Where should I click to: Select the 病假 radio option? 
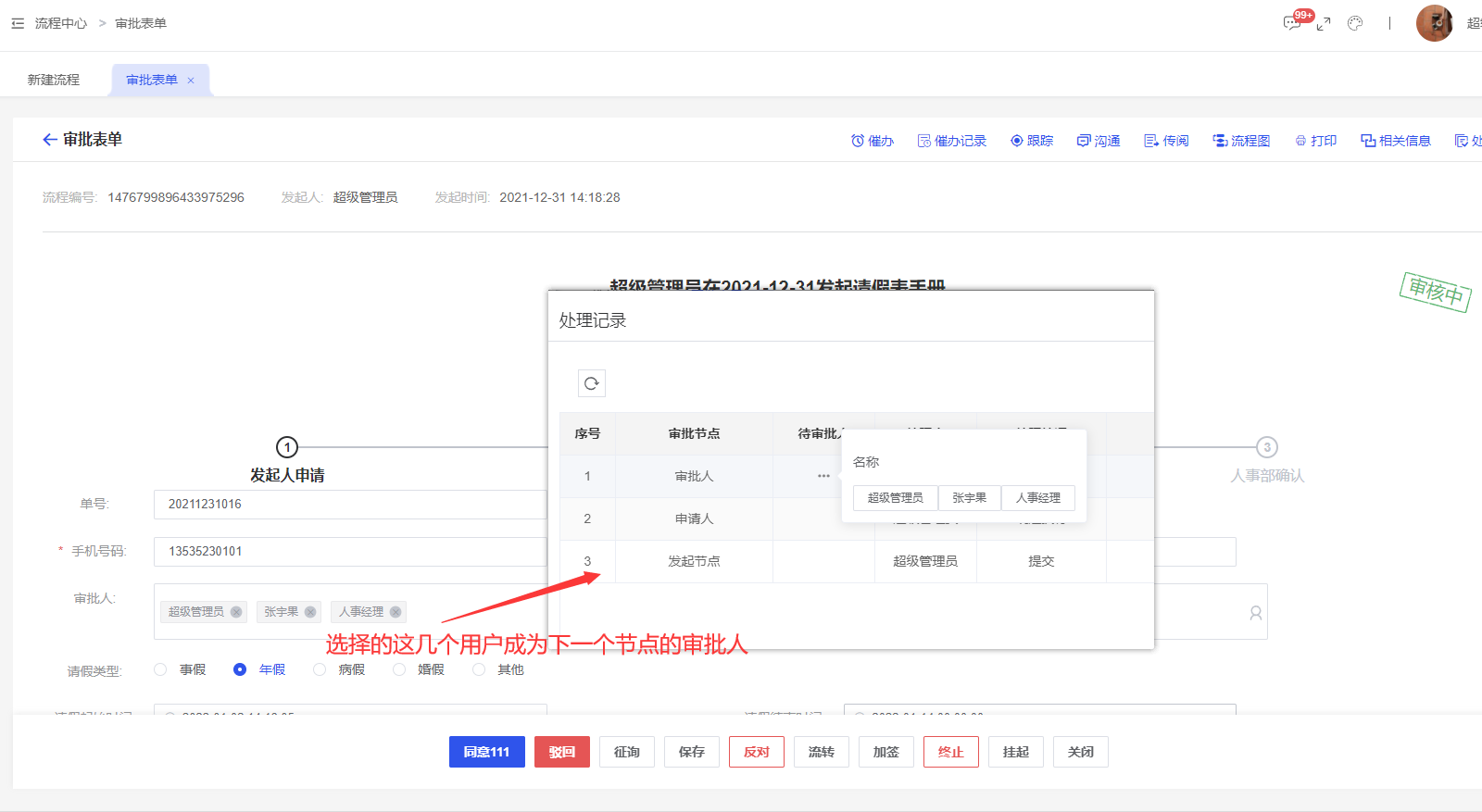point(320,669)
